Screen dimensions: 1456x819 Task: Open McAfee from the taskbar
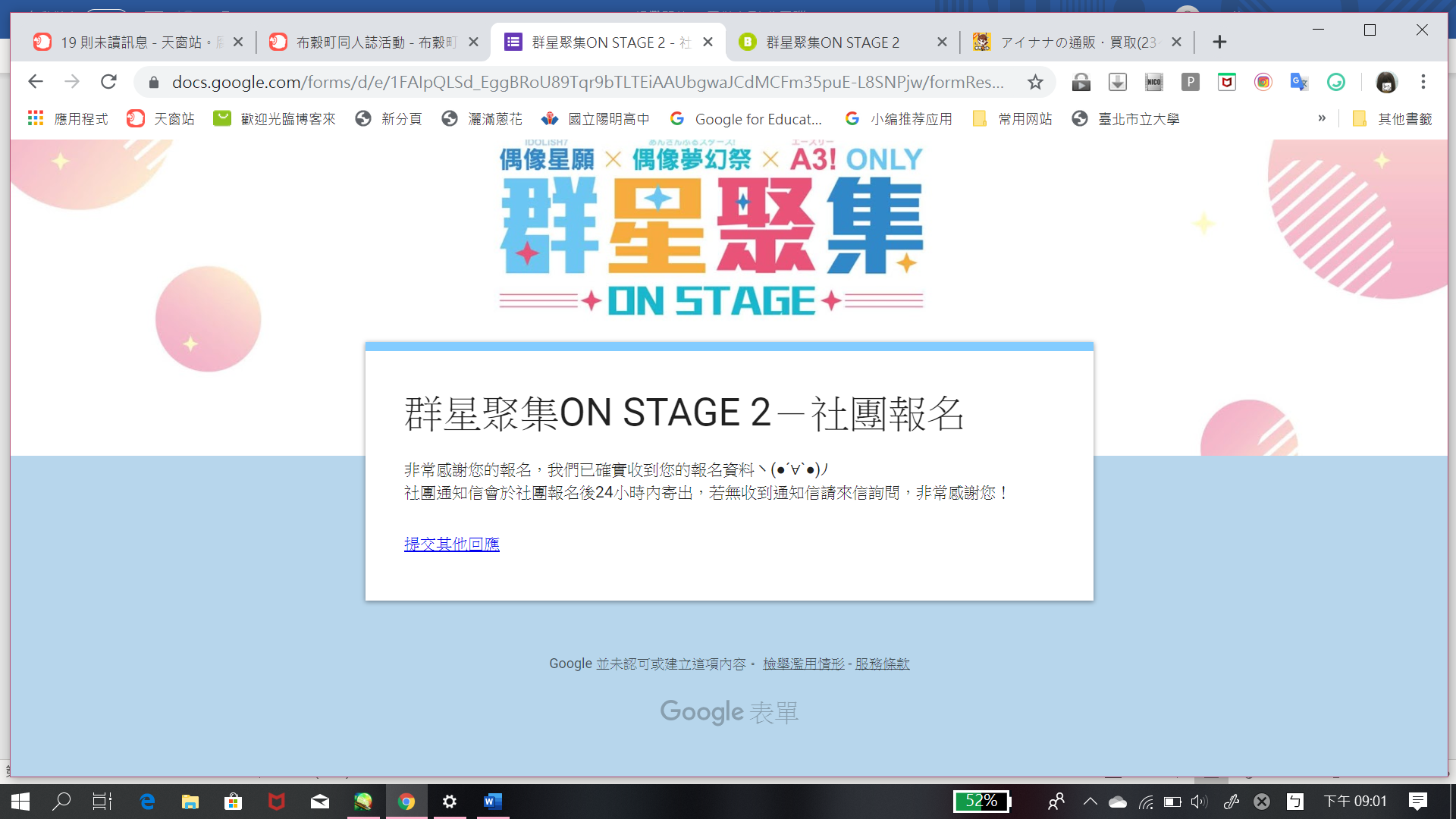(277, 802)
